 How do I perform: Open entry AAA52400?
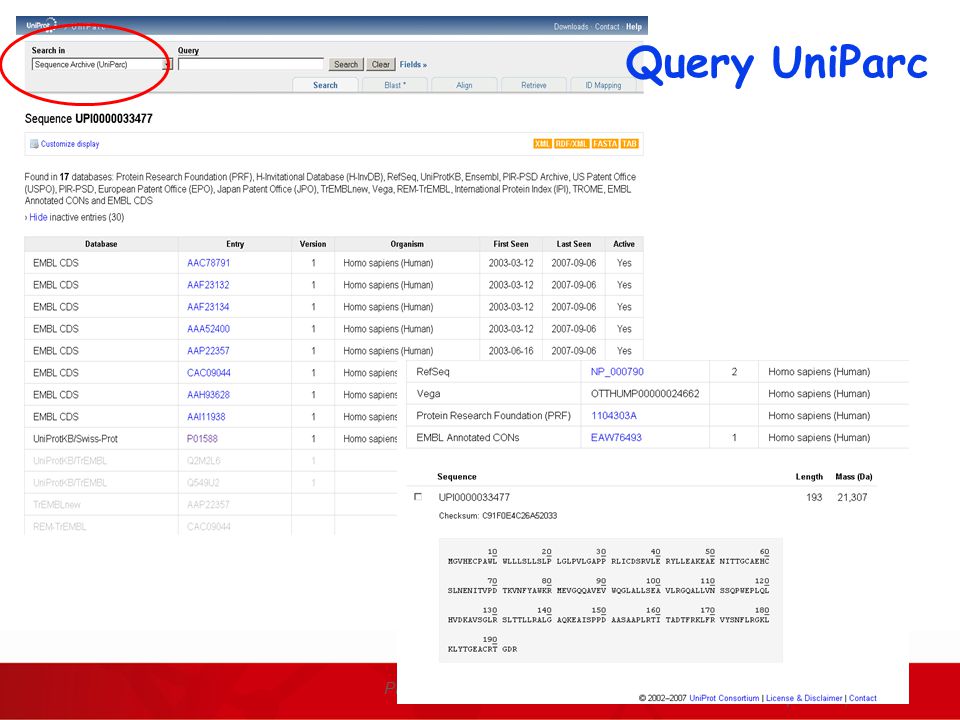pos(208,329)
